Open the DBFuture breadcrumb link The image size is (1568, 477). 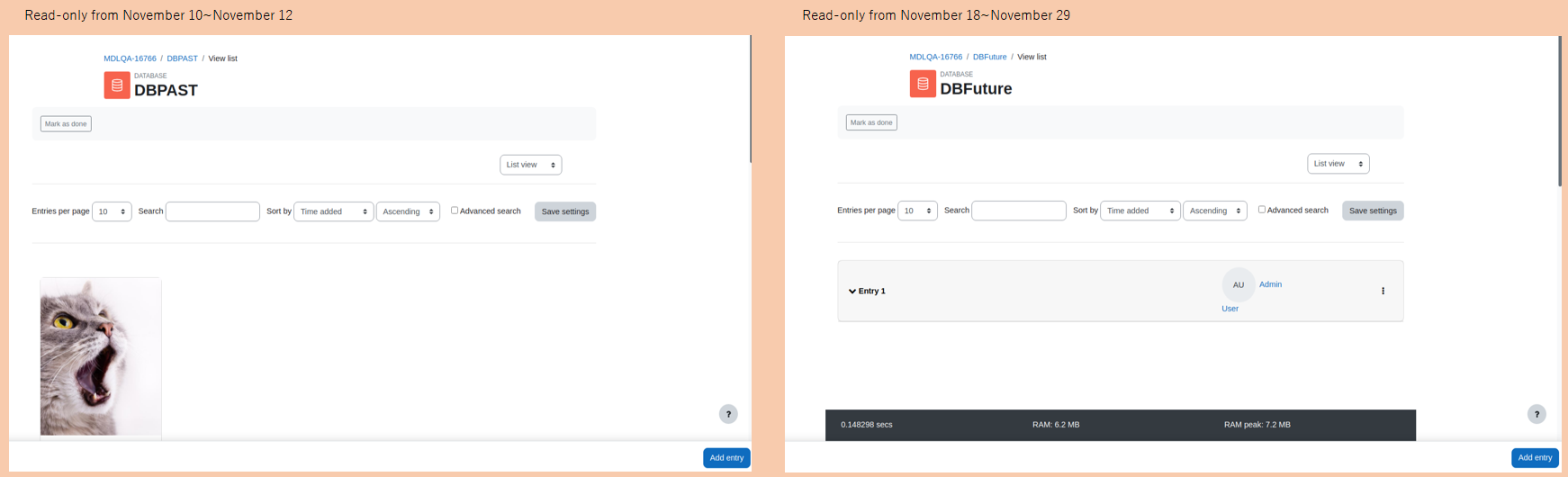pos(989,57)
